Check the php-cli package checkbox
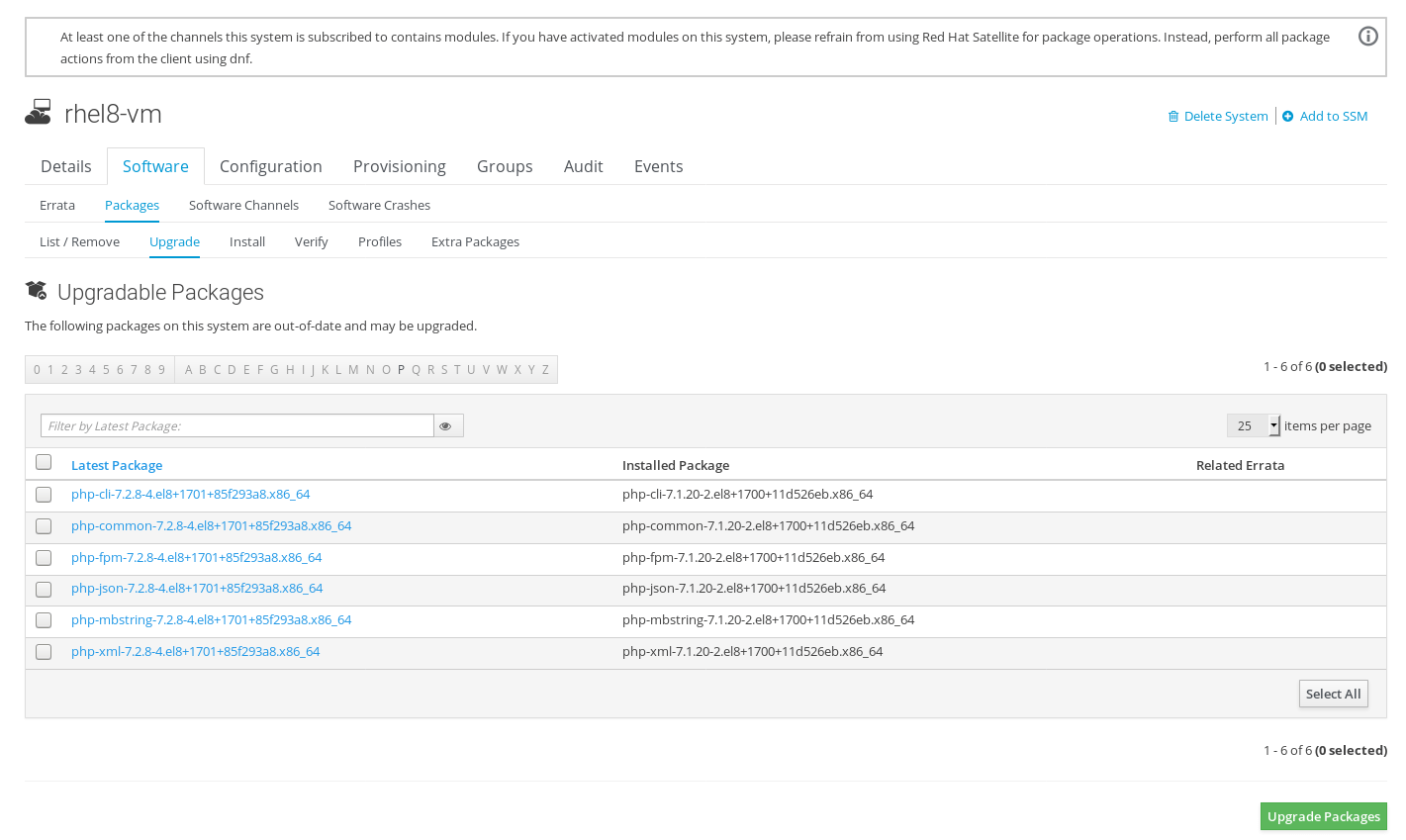Screen dimensions: 1406x840 (x=44, y=495)
